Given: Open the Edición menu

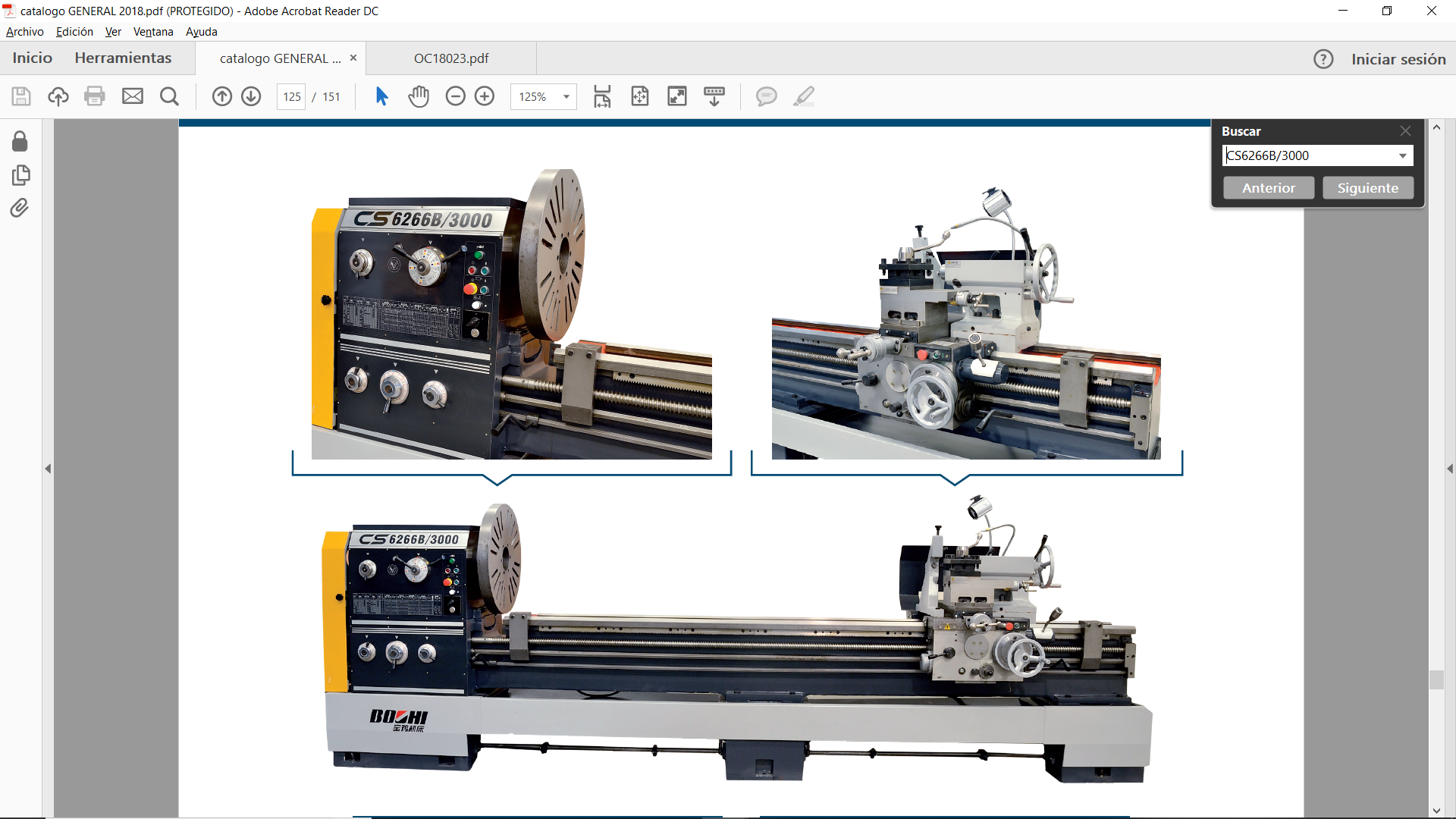Looking at the screenshot, I should (74, 32).
